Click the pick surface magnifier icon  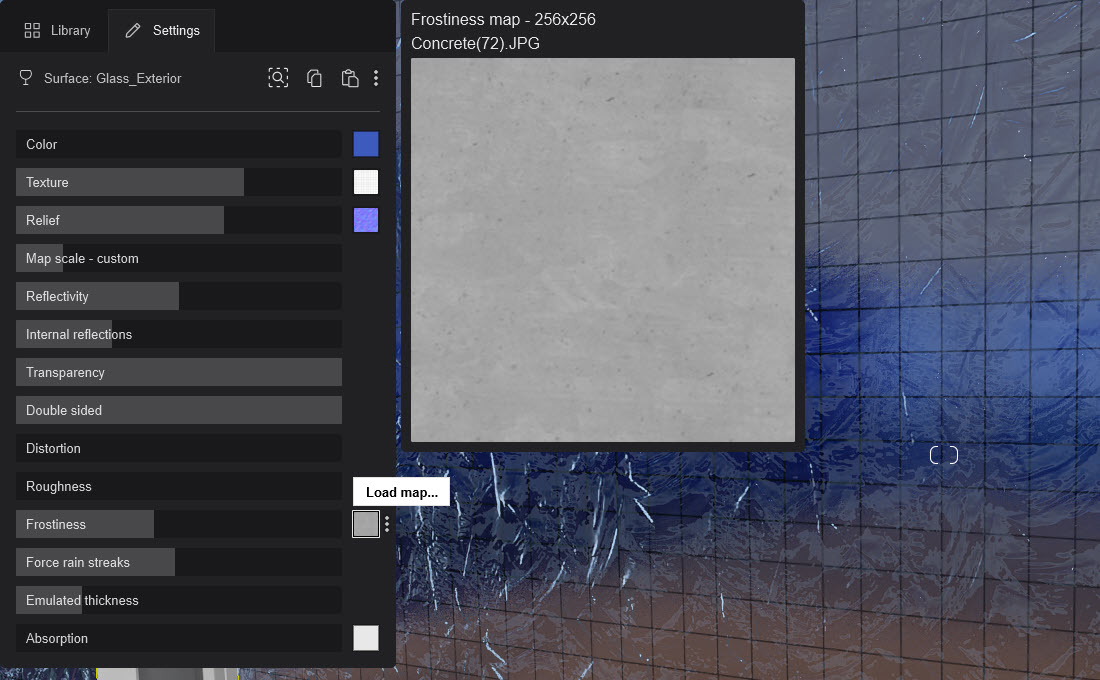pyautogui.click(x=279, y=78)
